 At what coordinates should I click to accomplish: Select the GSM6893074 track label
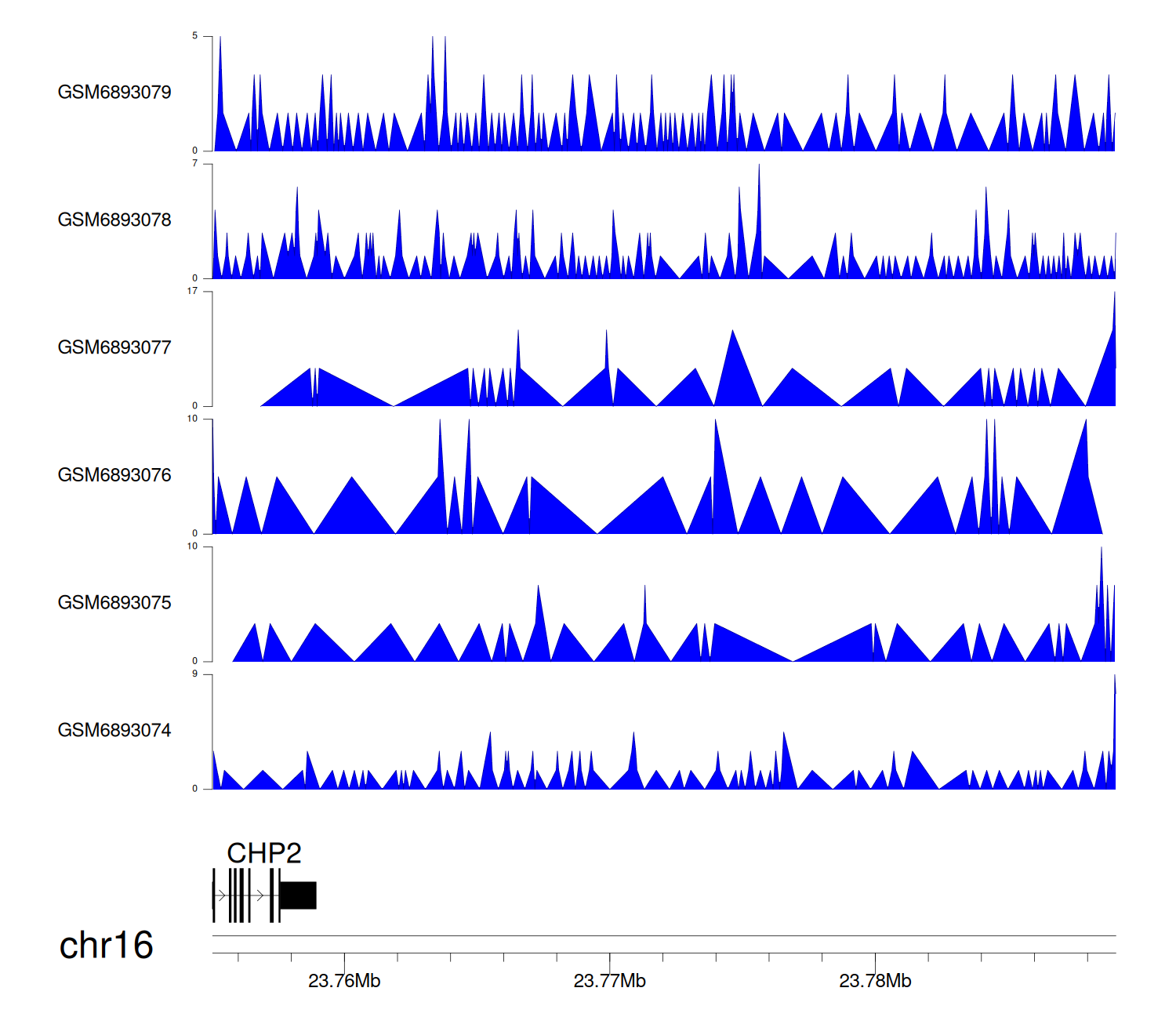click(x=114, y=731)
